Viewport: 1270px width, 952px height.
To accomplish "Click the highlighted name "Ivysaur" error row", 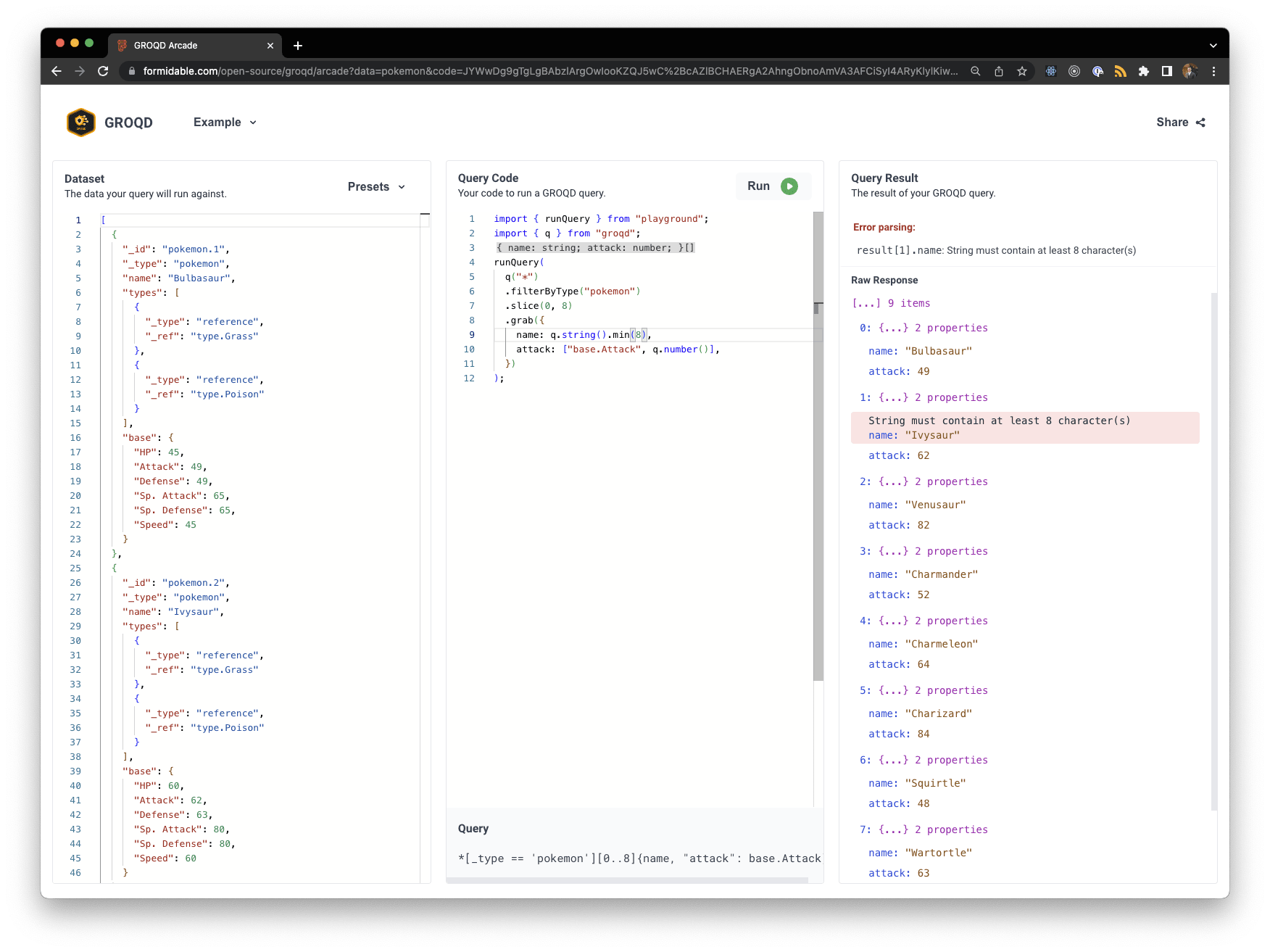I will tap(1025, 428).
